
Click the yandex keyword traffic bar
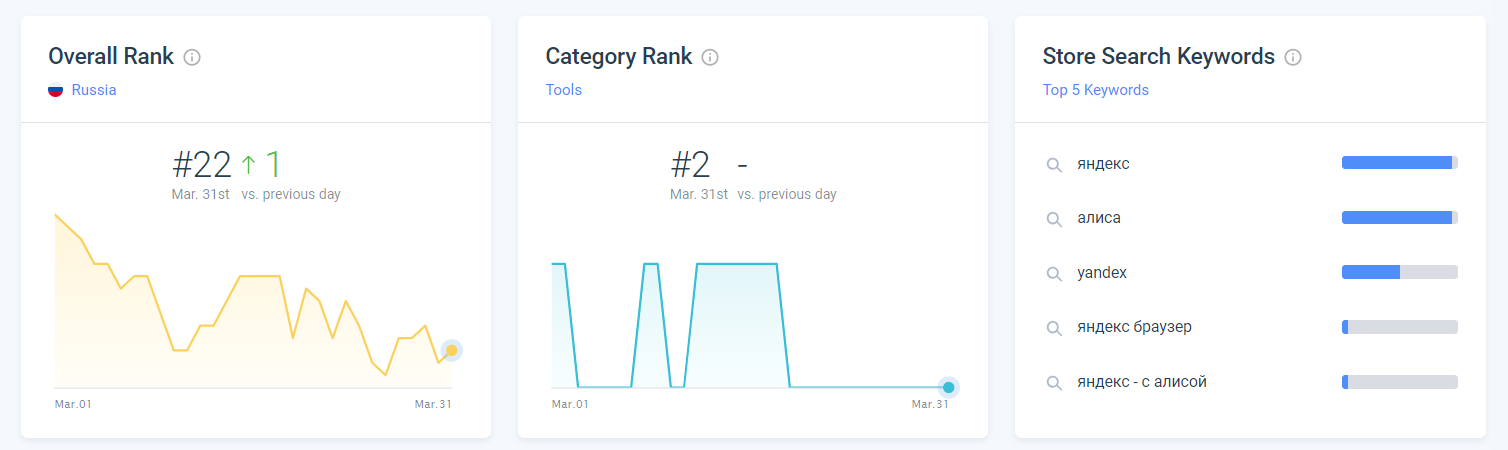(x=1399, y=272)
